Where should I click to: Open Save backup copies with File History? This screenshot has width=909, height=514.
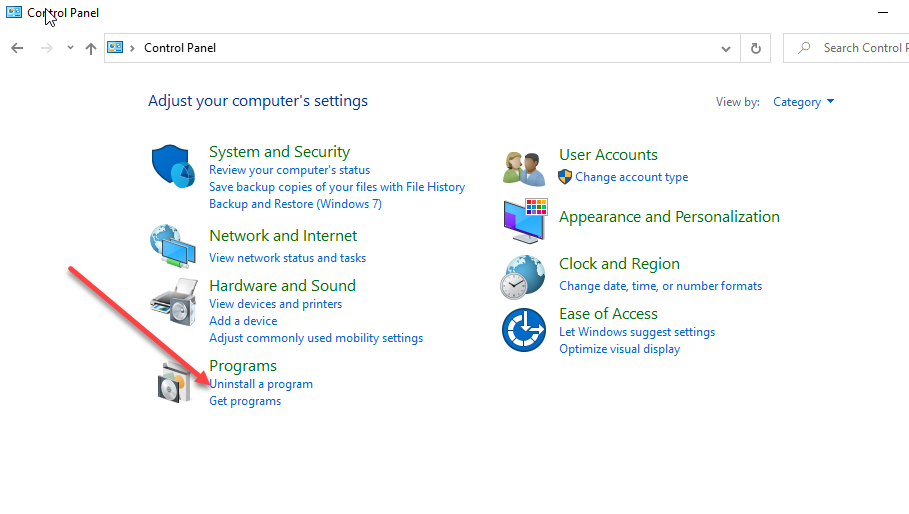[x=337, y=187]
